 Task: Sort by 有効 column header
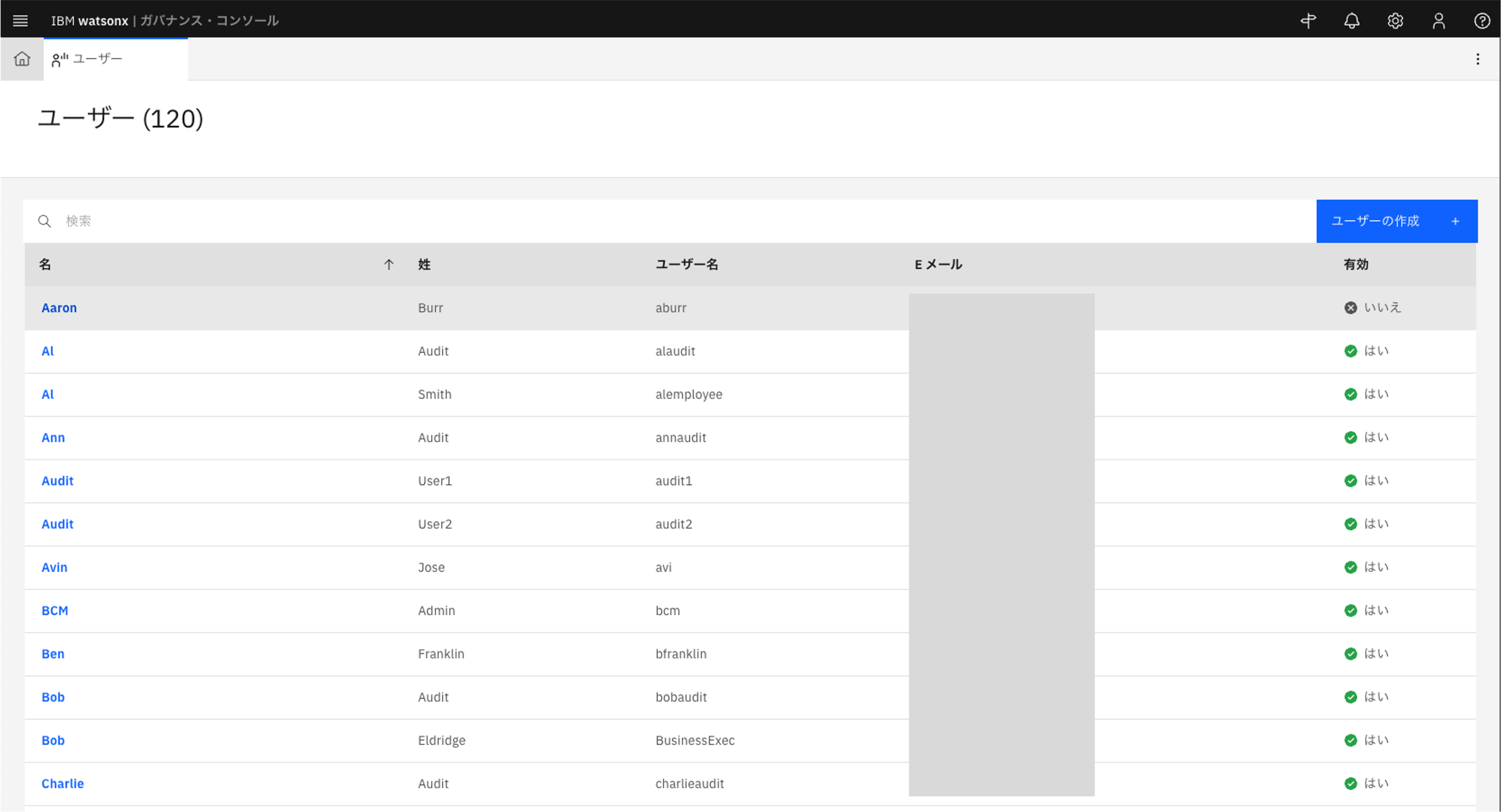1355,264
